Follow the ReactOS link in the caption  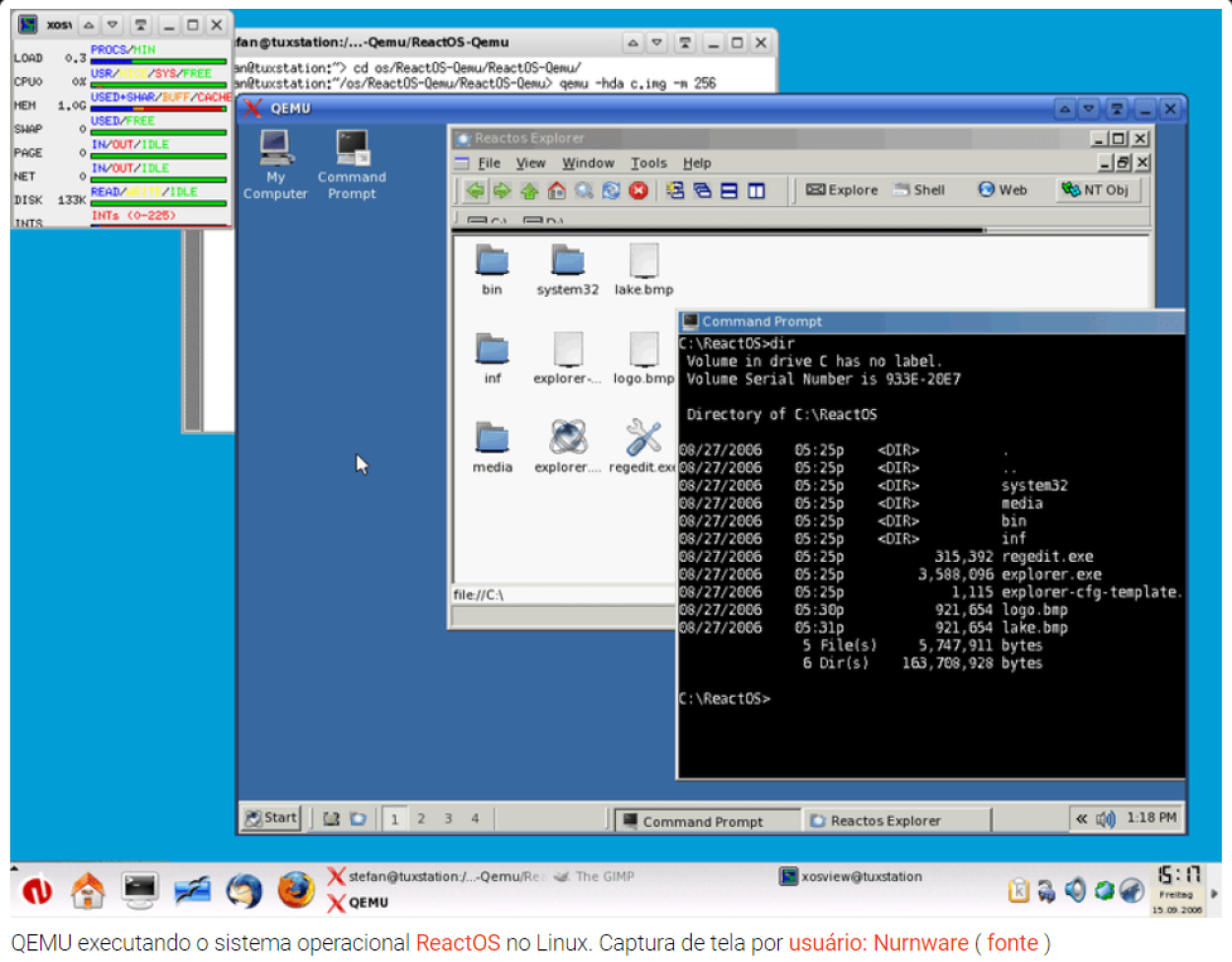click(457, 943)
